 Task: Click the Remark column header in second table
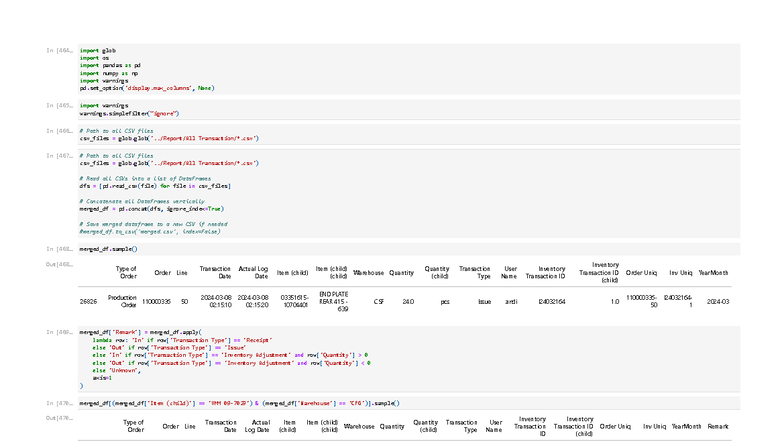(718, 426)
